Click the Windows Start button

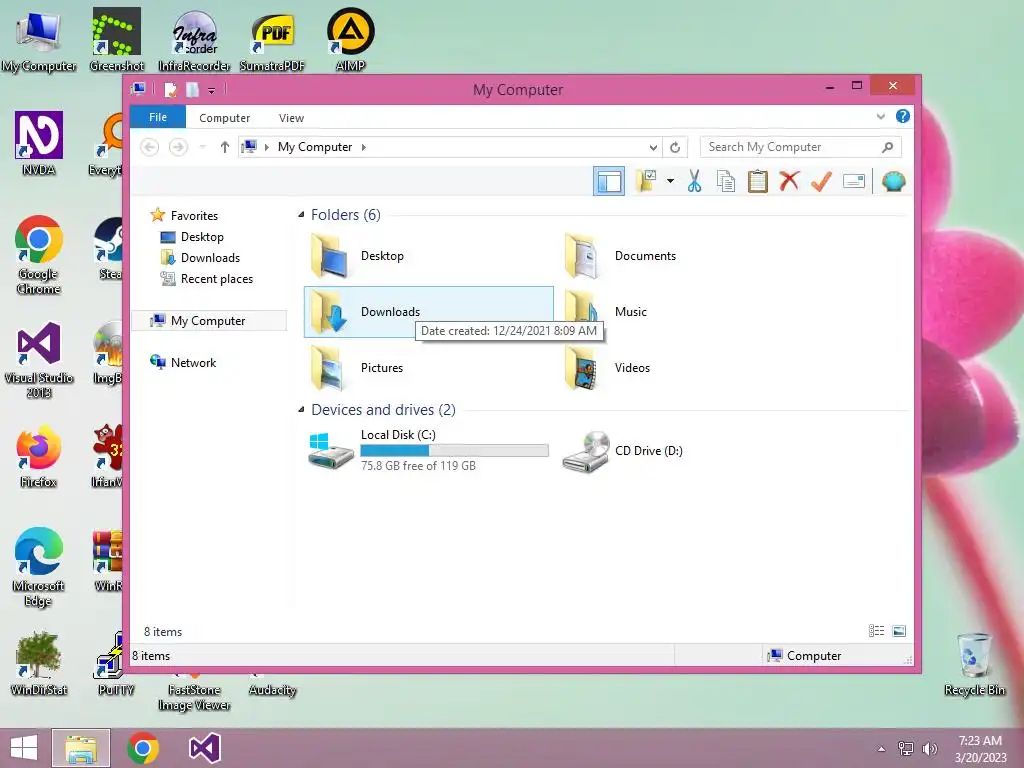24,748
